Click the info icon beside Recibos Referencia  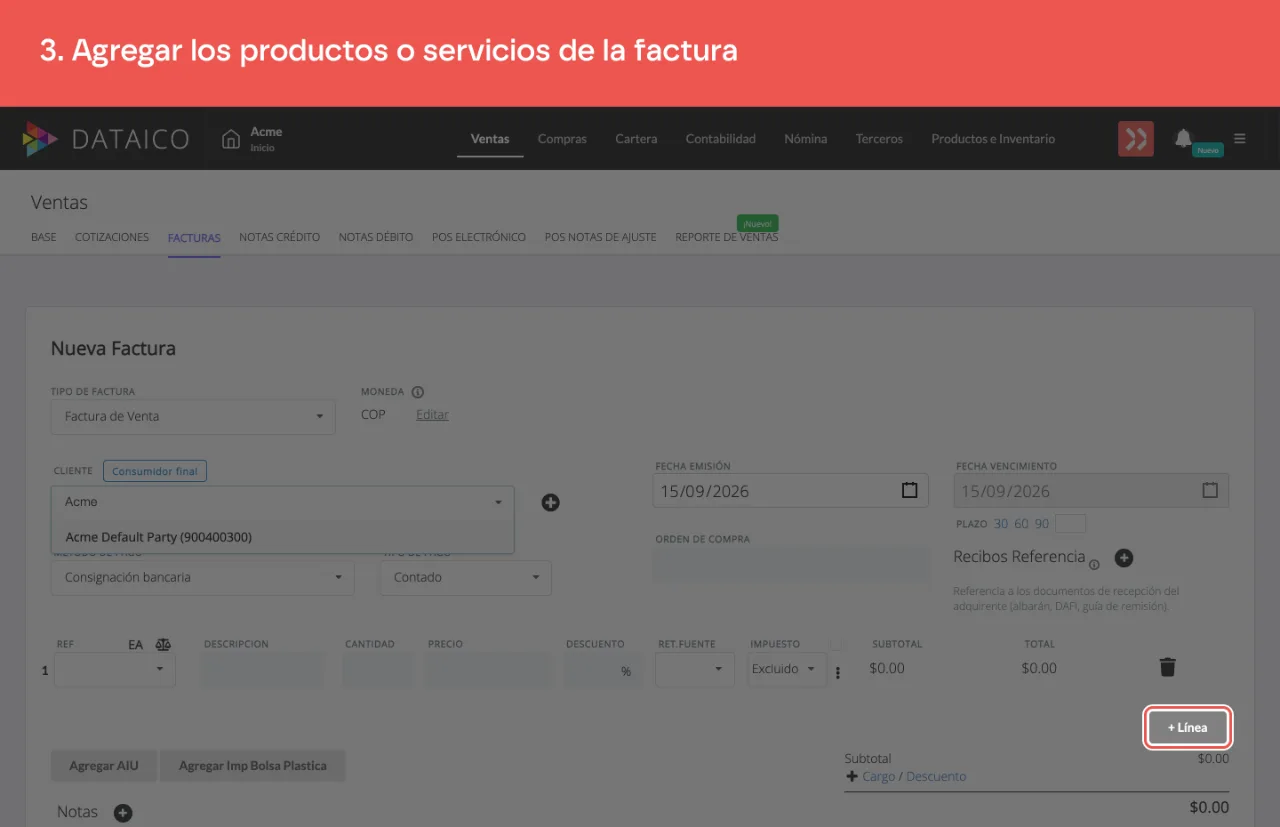click(1095, 564)
